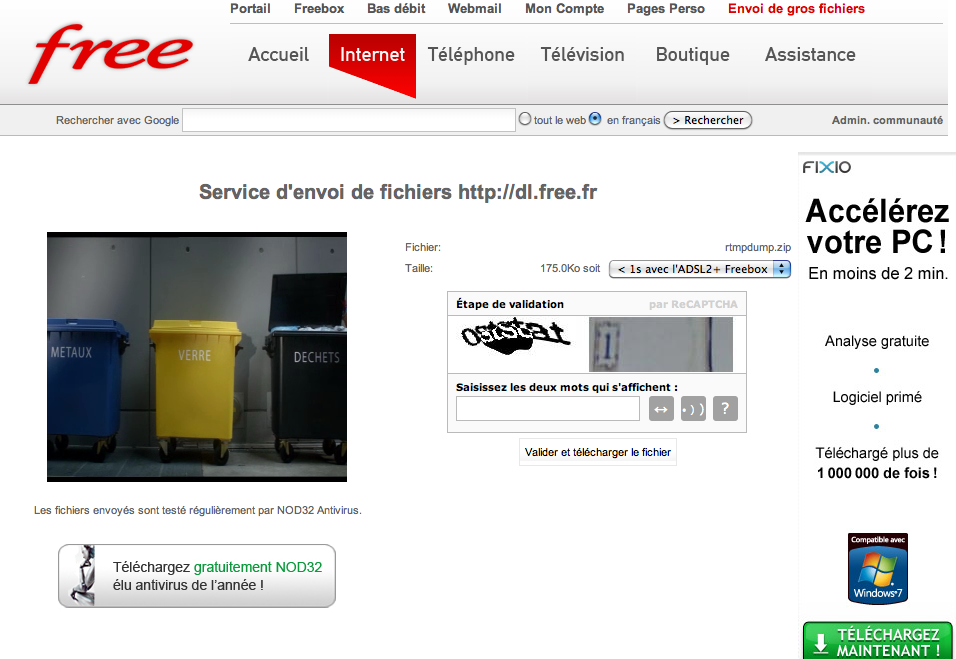Focus the Google search input field

349,120
